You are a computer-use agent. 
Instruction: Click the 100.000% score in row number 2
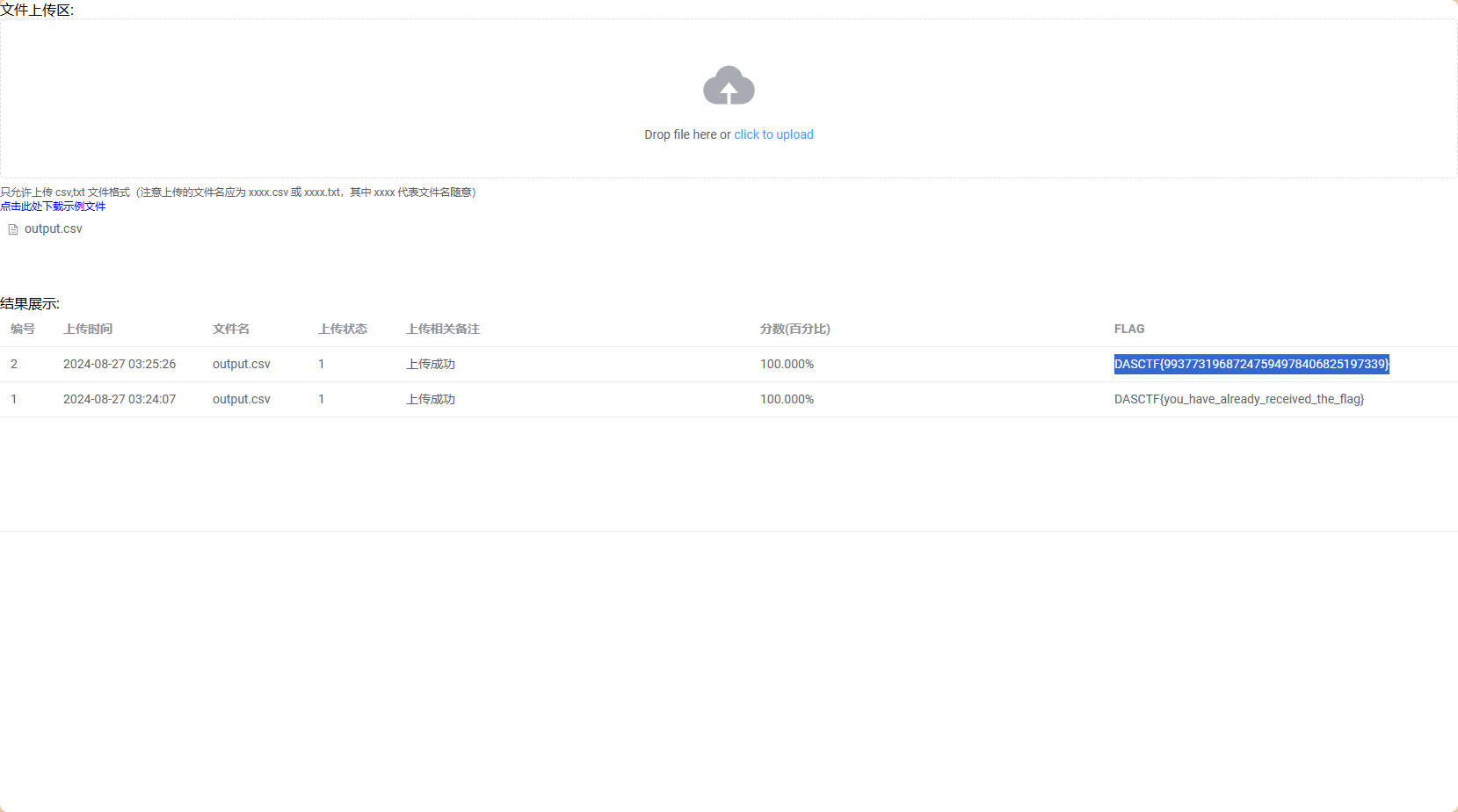(787, 364)
